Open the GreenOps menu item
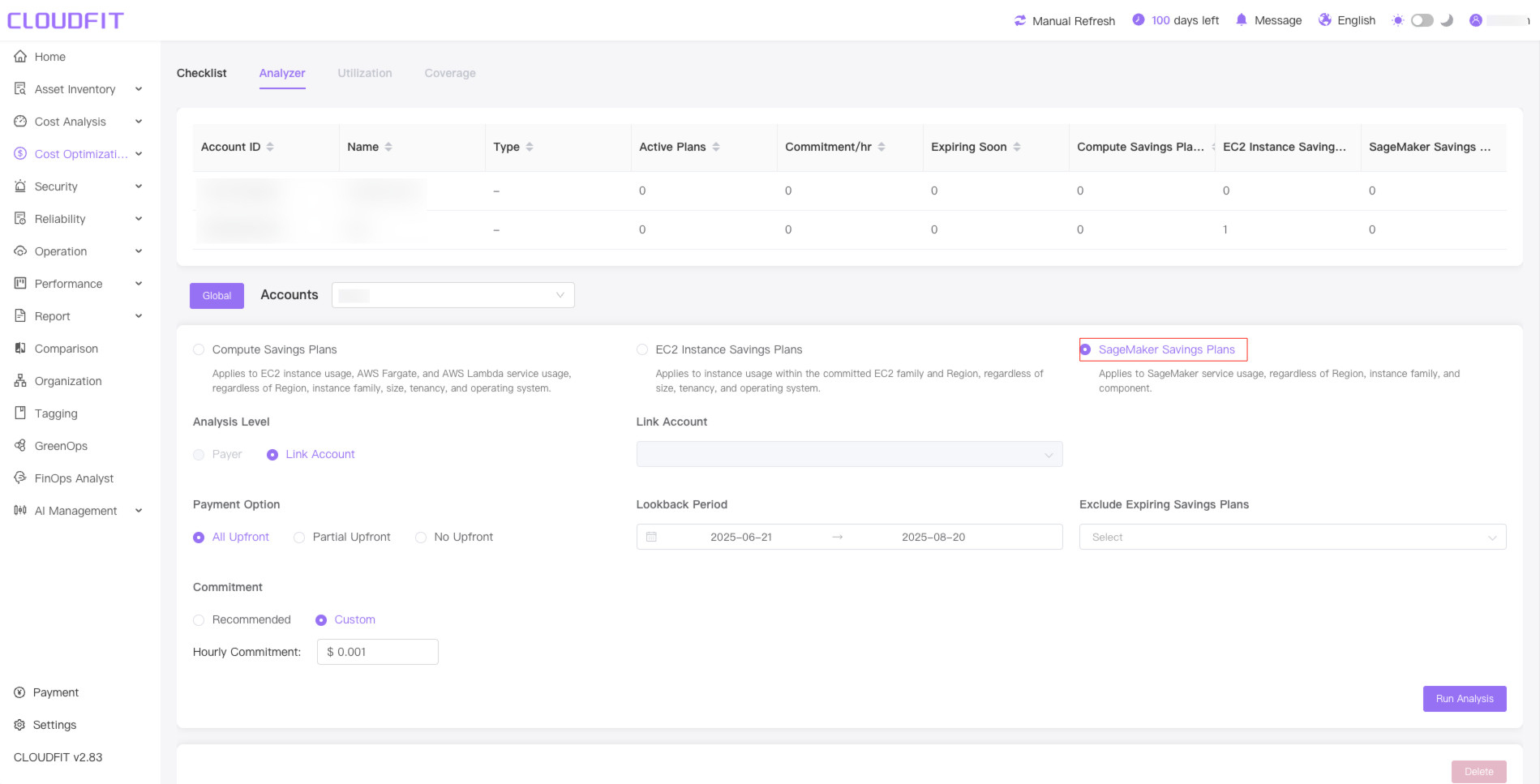The width and height of the screenshot is (1540, 784). (x=61, y=446)
